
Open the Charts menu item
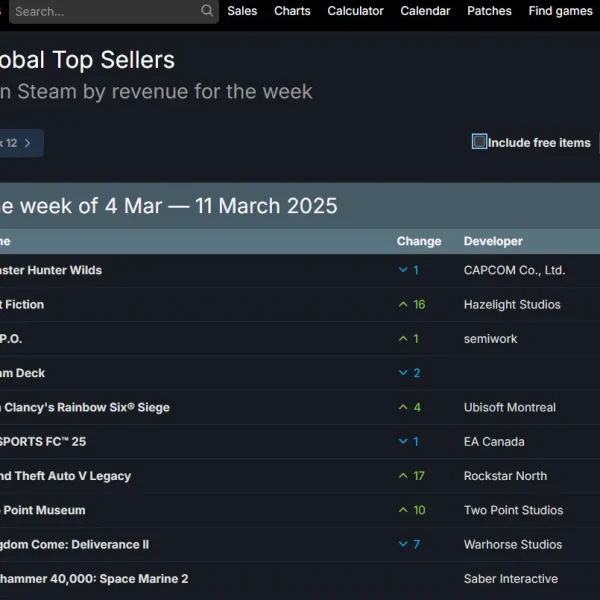pos(292,11)
